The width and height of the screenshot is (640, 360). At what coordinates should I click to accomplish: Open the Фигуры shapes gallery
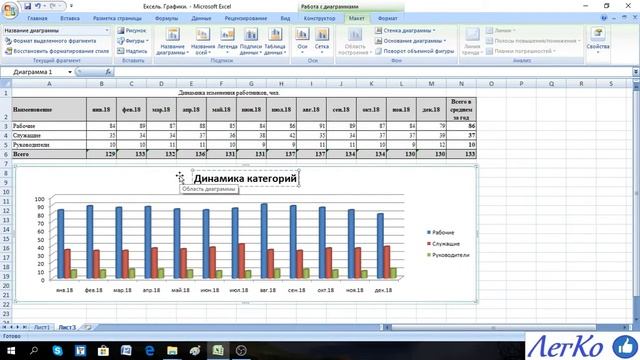tap(133, 41)
